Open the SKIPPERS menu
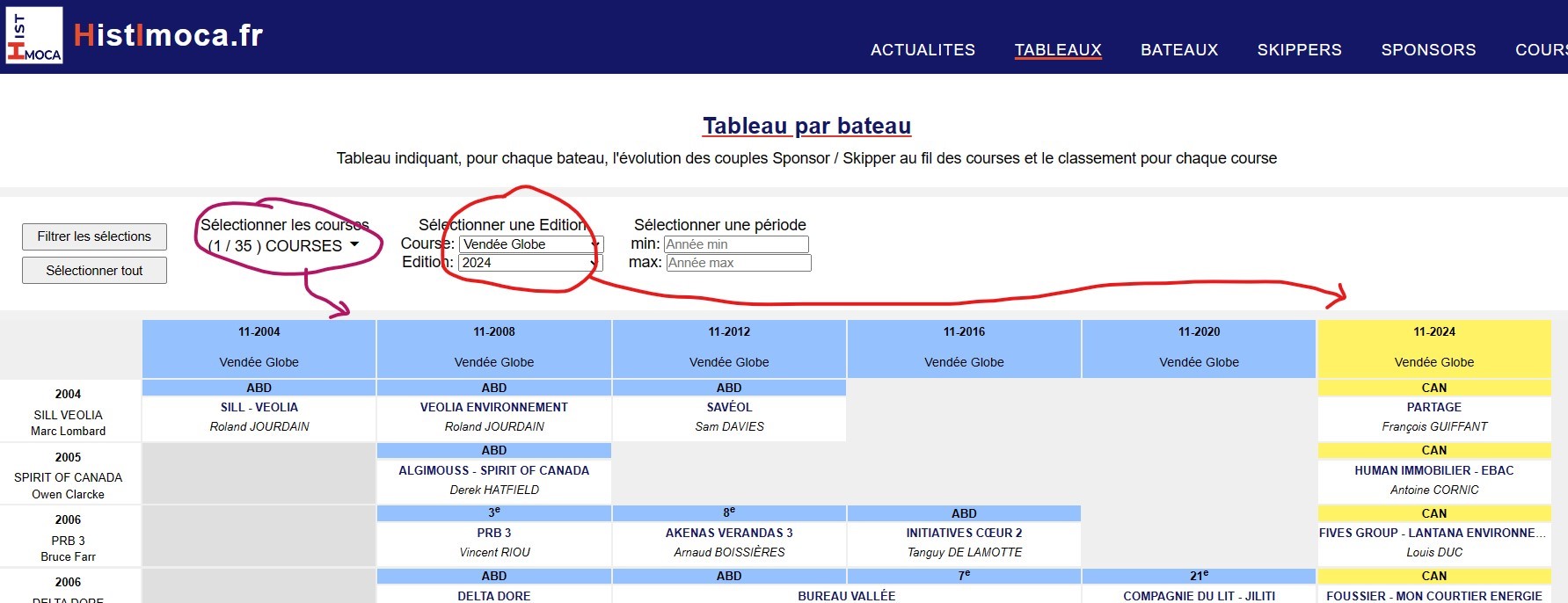The height and width of the screenshot is (603, 1568). pyautogui.click(x=1299, y=50)
